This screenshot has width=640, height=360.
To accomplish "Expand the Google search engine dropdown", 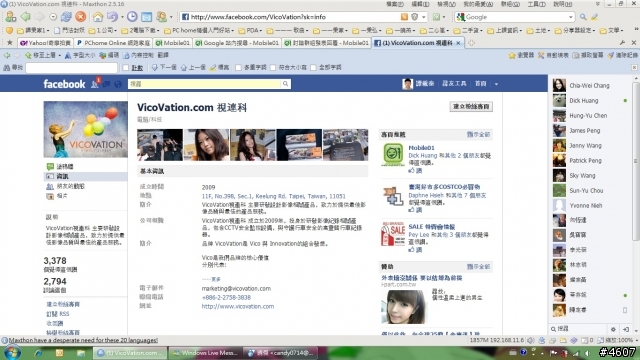I will pyautogui.click(x=571, y=17).
